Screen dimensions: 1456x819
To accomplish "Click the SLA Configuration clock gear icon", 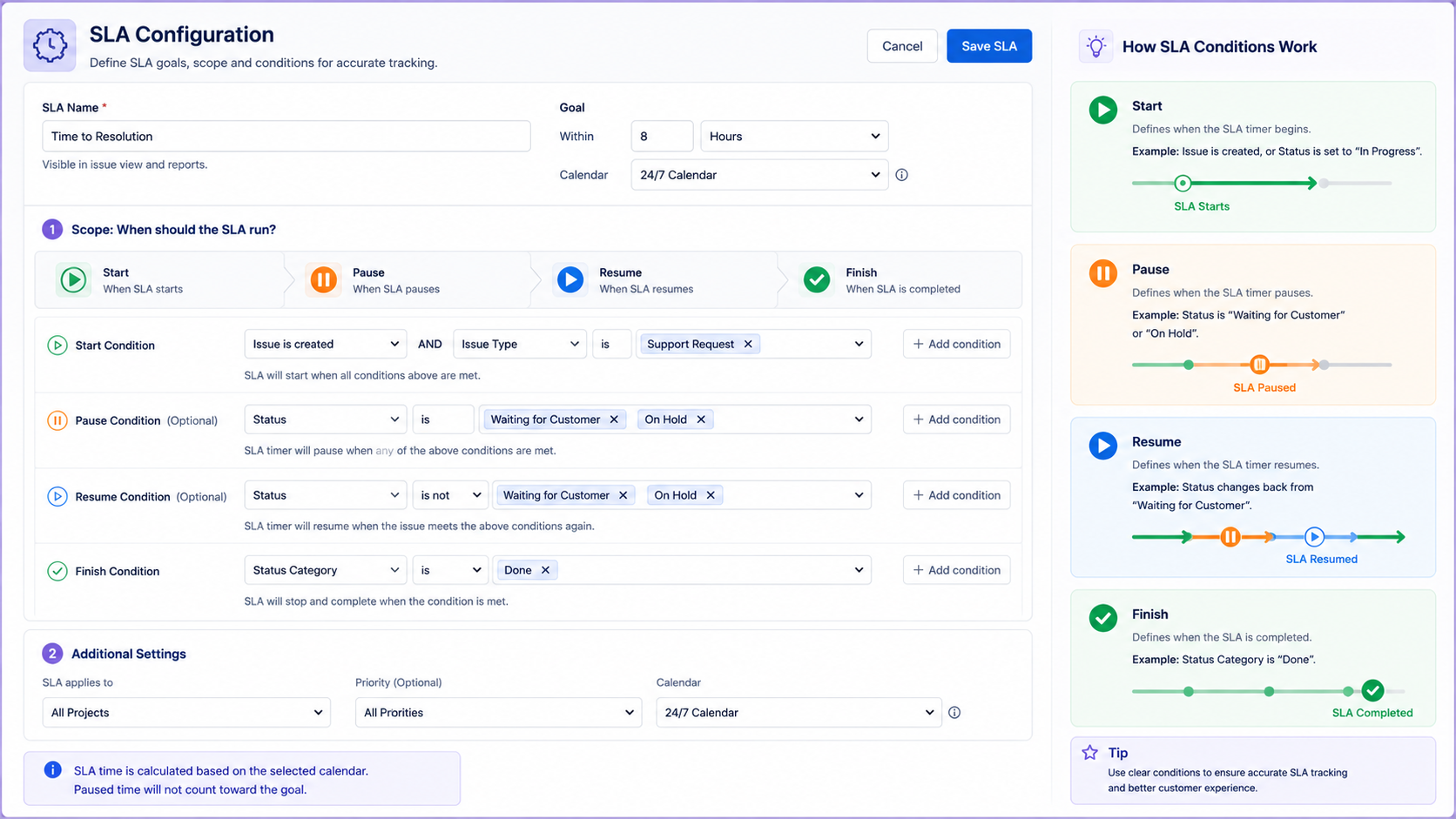I will pos(50,45).
